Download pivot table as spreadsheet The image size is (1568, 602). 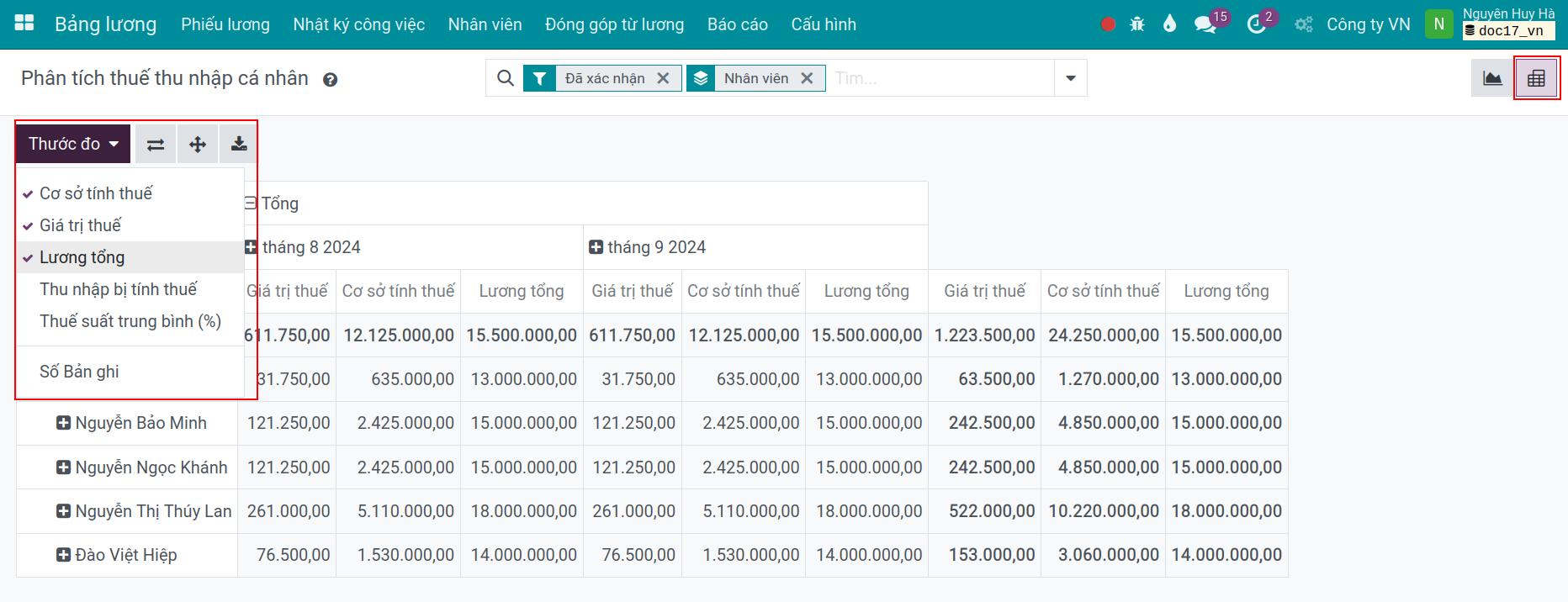[x=239, y=145]
